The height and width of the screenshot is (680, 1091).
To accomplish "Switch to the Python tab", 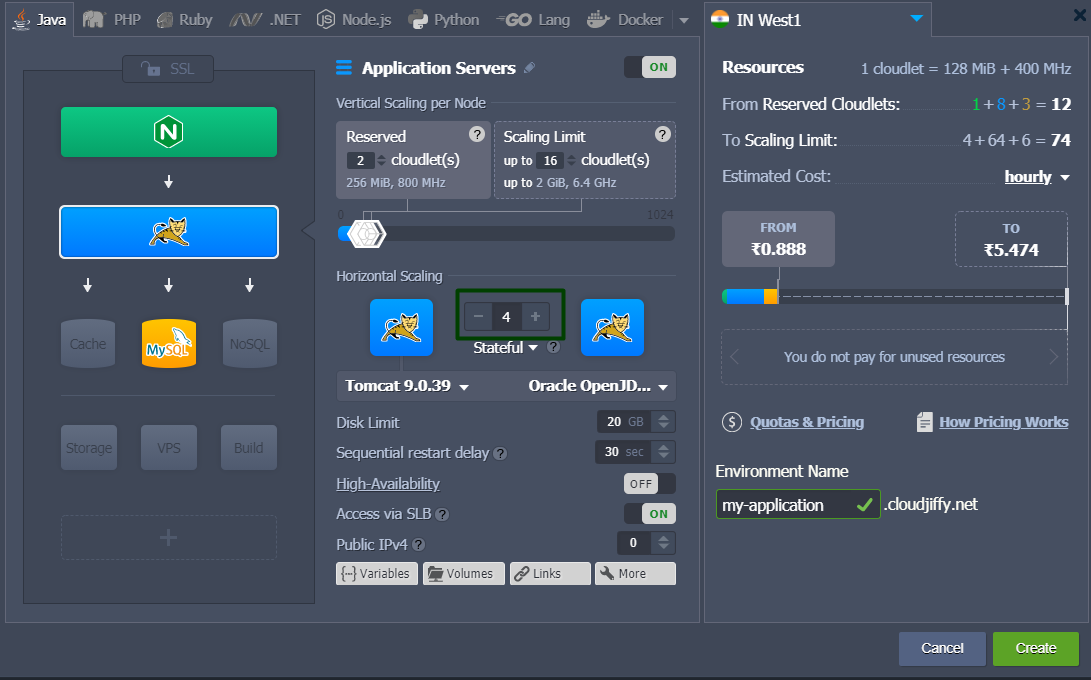I will 444,19.
